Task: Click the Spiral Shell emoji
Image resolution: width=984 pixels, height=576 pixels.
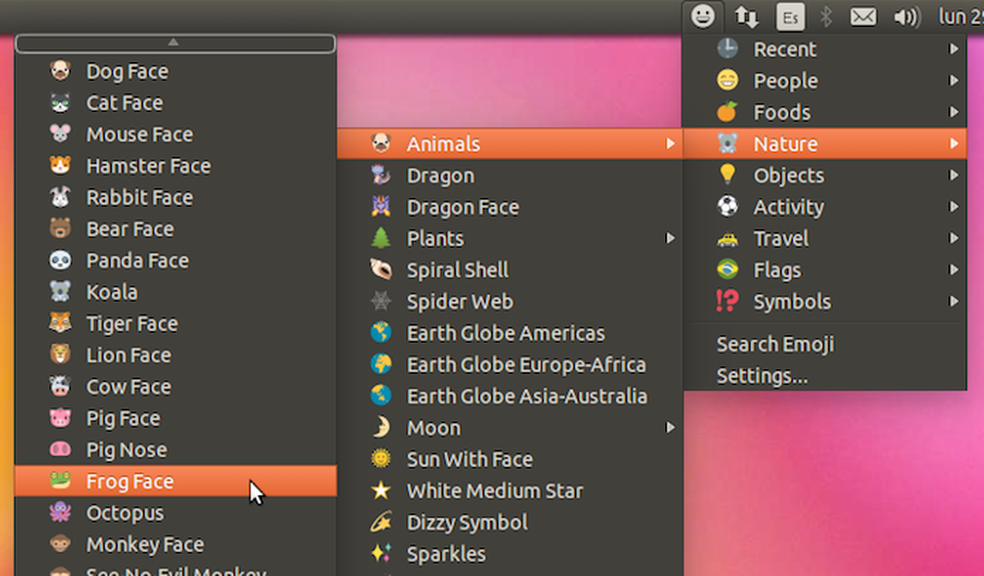Action: tap(456, 270)
